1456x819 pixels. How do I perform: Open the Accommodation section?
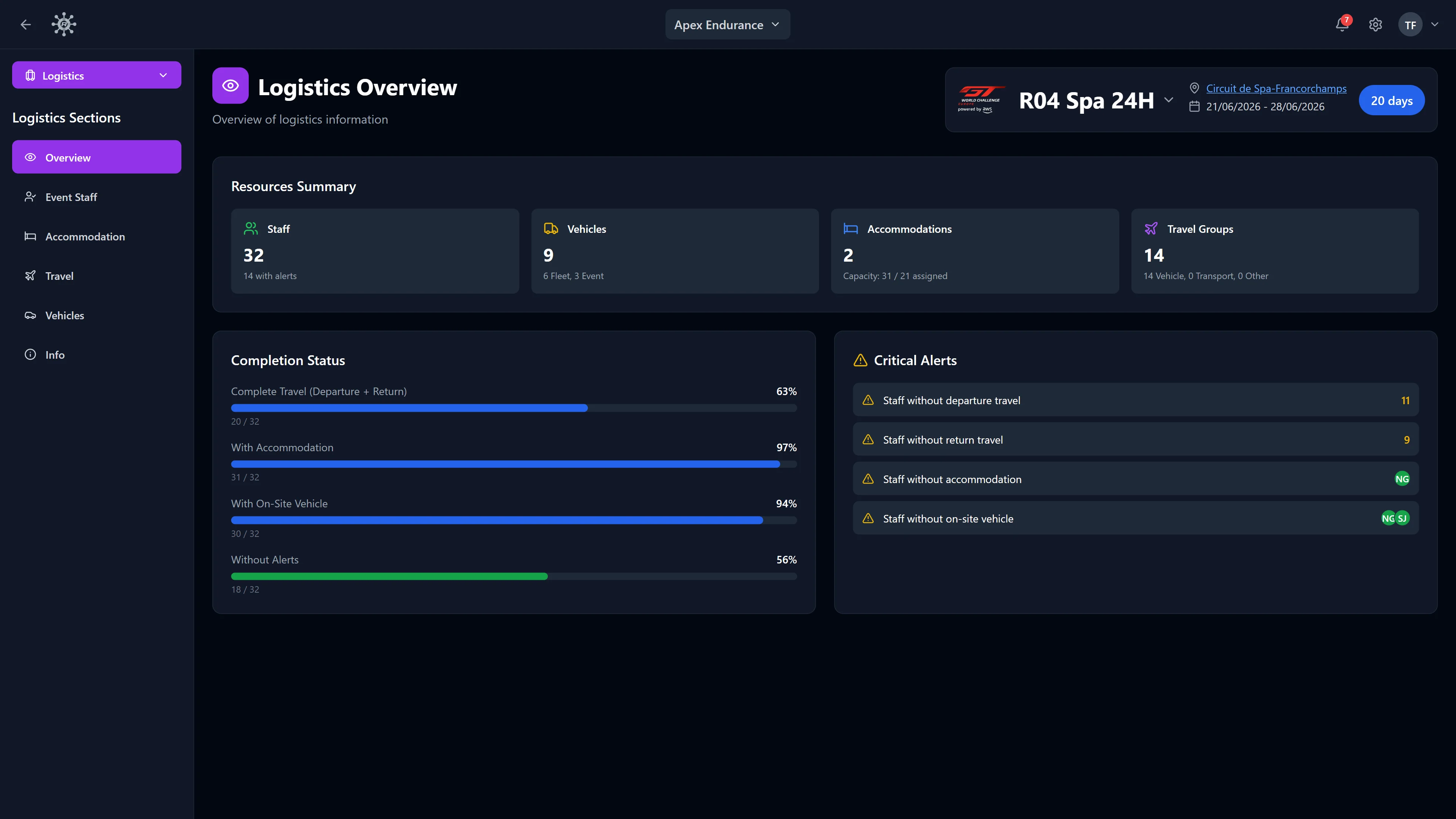pos(97,236)
